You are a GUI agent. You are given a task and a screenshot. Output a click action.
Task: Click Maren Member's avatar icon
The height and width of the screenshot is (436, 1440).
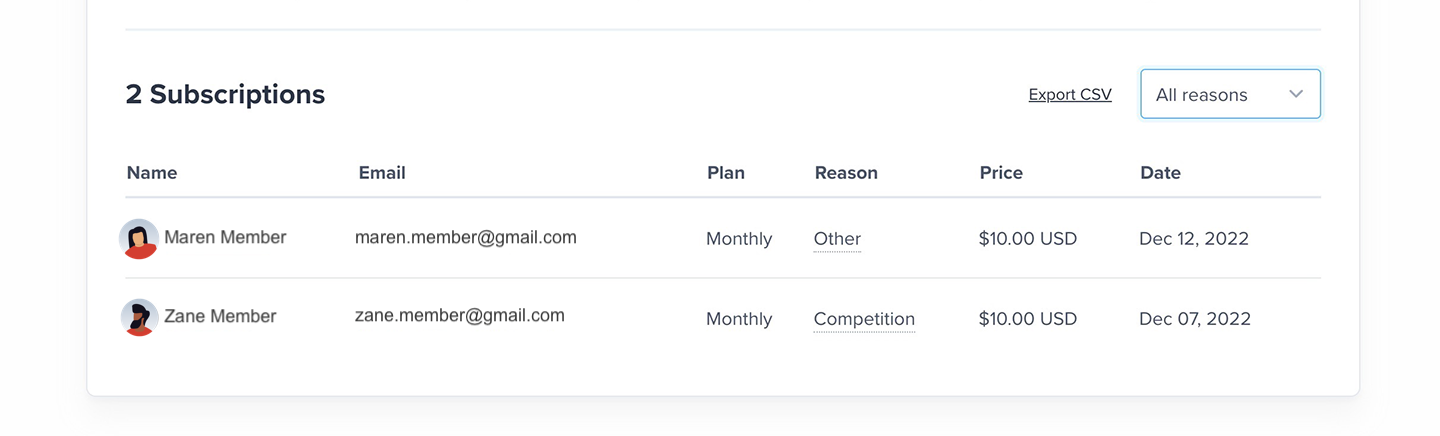139,238
